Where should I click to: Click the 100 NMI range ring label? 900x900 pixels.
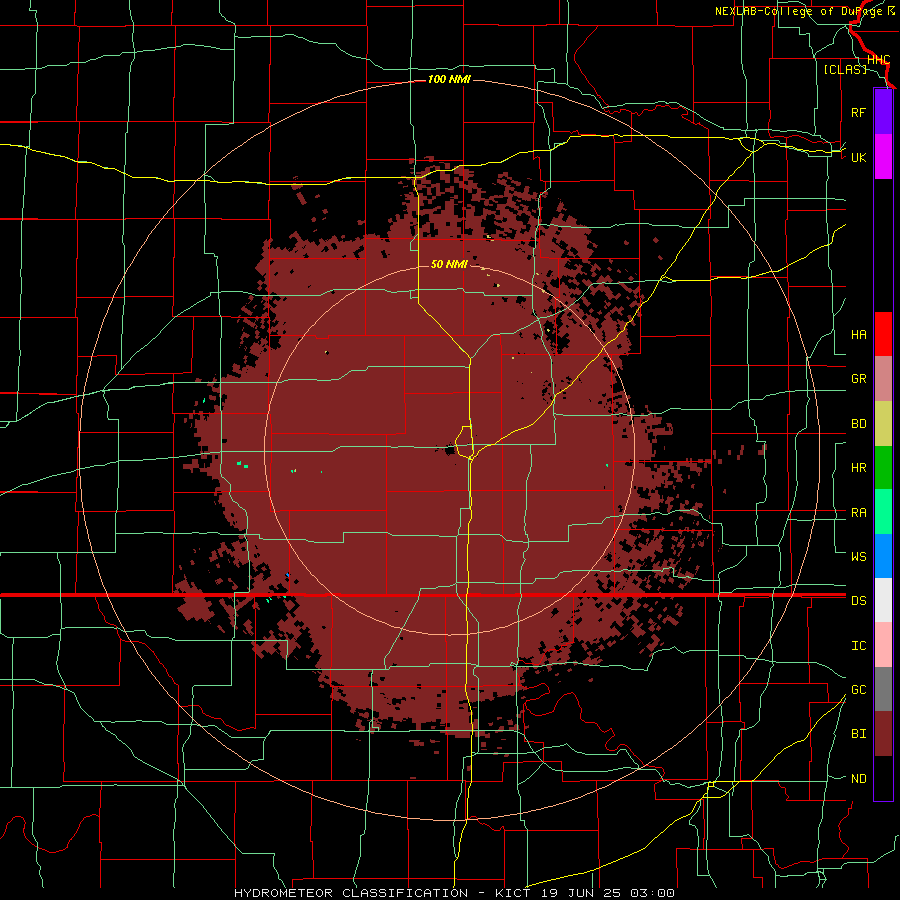tap(449, 79)
